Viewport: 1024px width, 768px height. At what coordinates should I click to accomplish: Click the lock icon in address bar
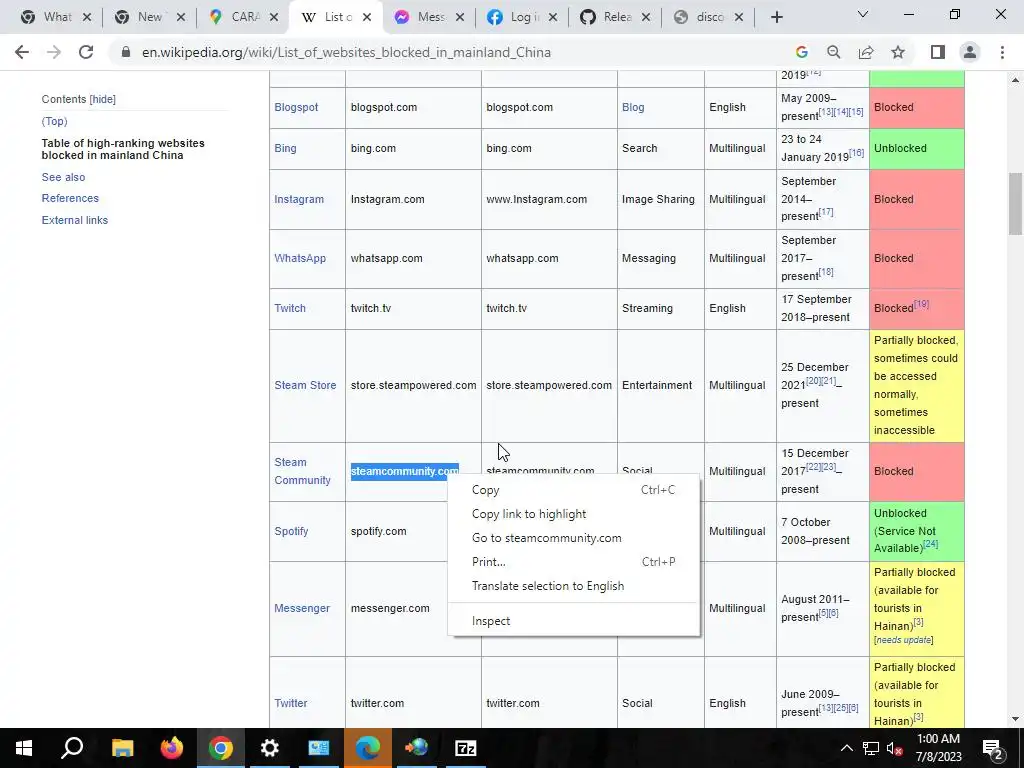(x=125, y=52)
